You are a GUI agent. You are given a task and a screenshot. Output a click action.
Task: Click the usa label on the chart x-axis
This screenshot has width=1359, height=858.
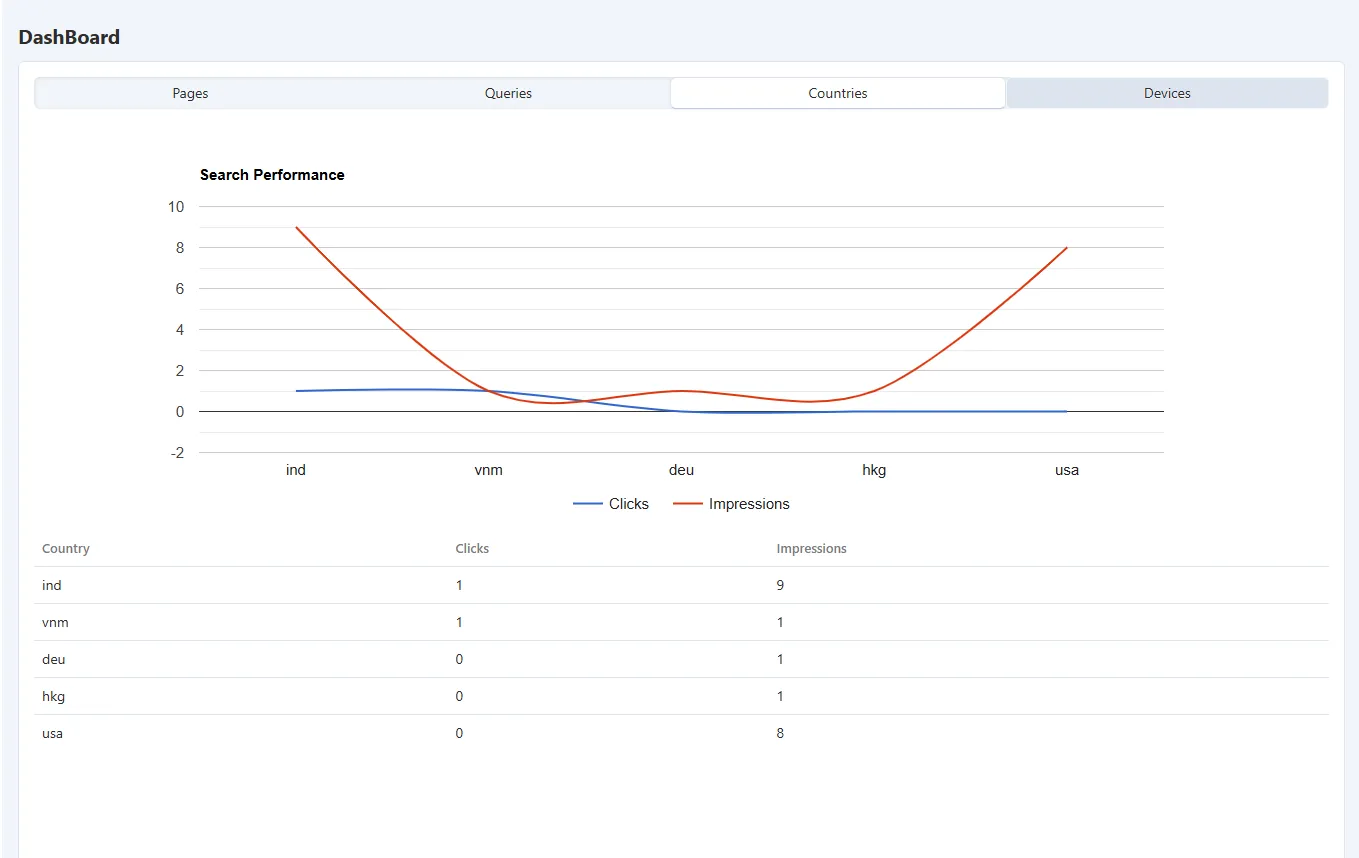(x=1067, y=470)
